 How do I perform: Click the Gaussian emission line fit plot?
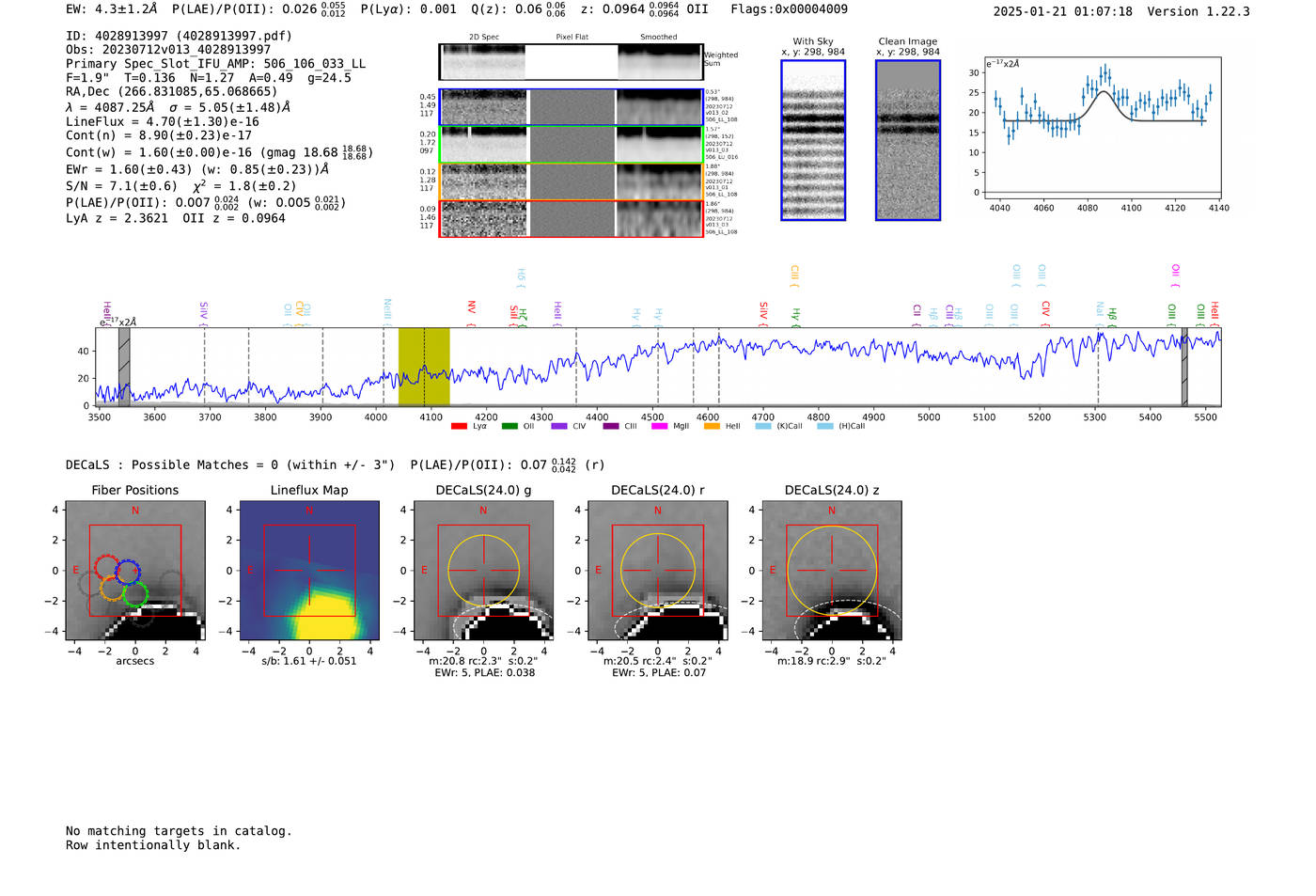point(1103,128)
